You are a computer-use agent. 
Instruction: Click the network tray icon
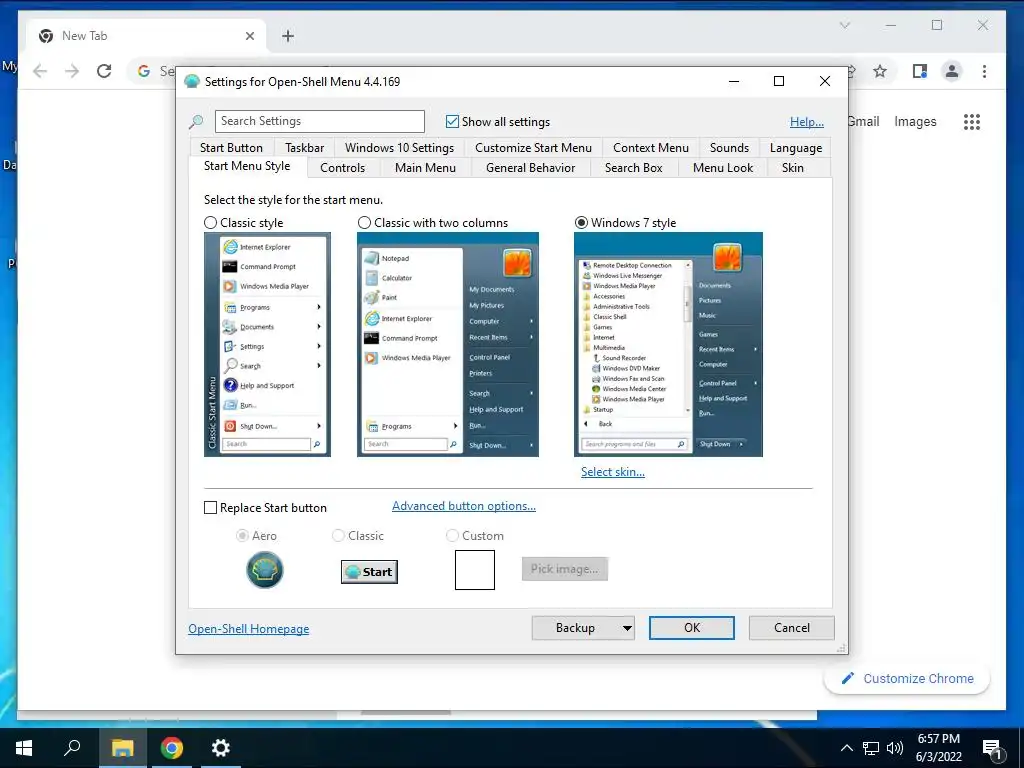click(x=871, y=748)
